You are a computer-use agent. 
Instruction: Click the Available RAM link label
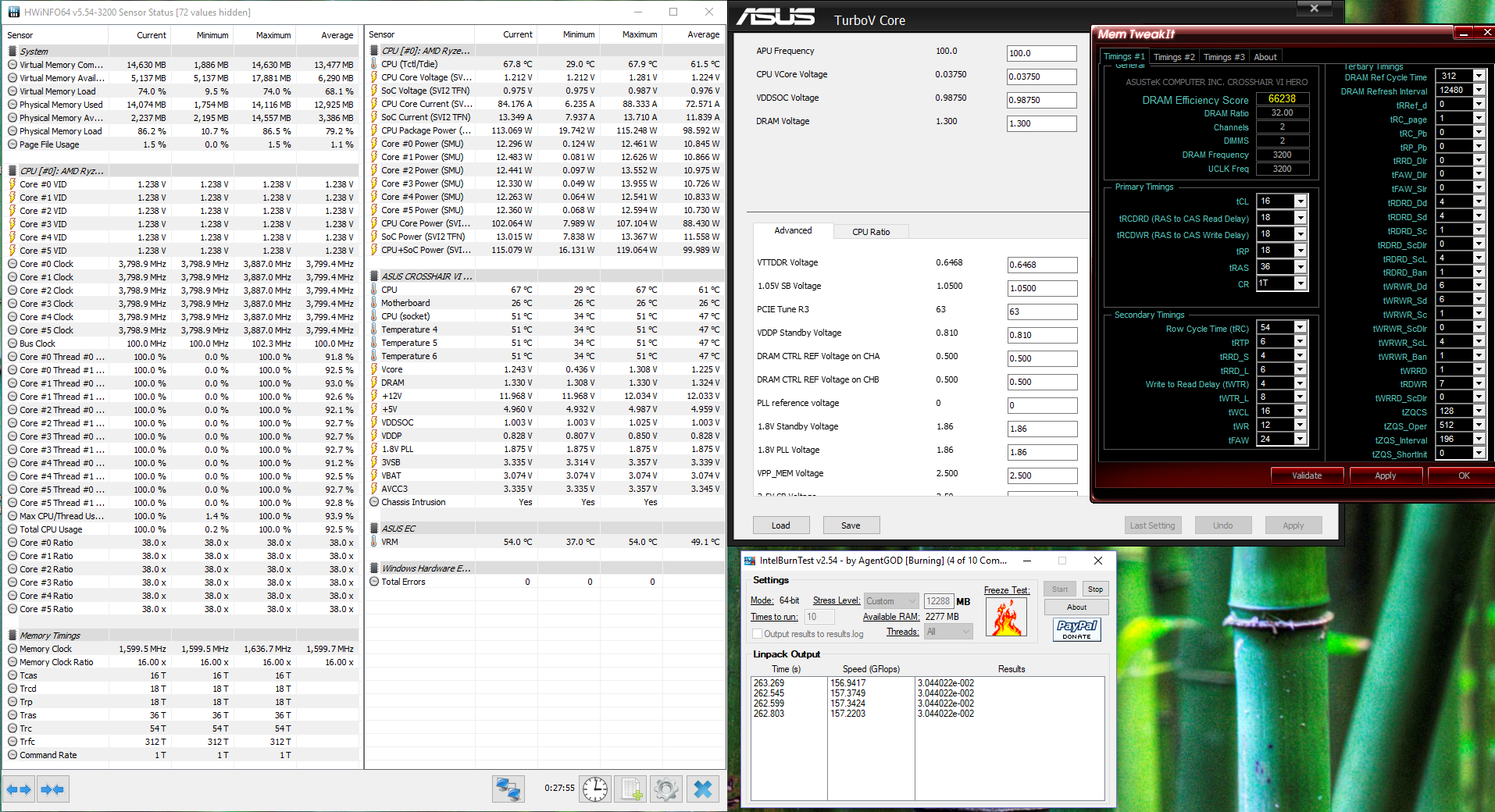[891, 617]
